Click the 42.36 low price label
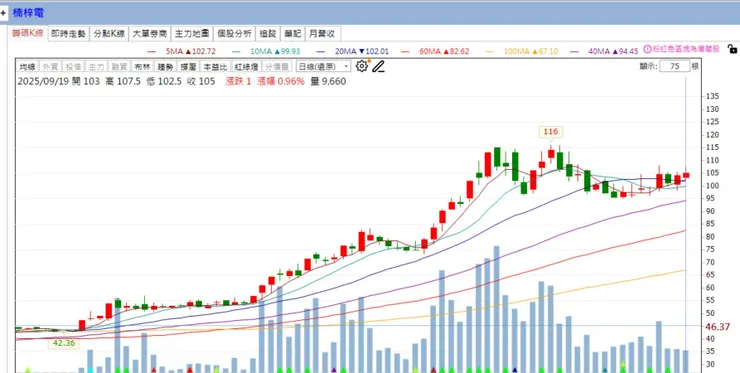Screen dimensions: 740x373 click(x=64, y=343)
